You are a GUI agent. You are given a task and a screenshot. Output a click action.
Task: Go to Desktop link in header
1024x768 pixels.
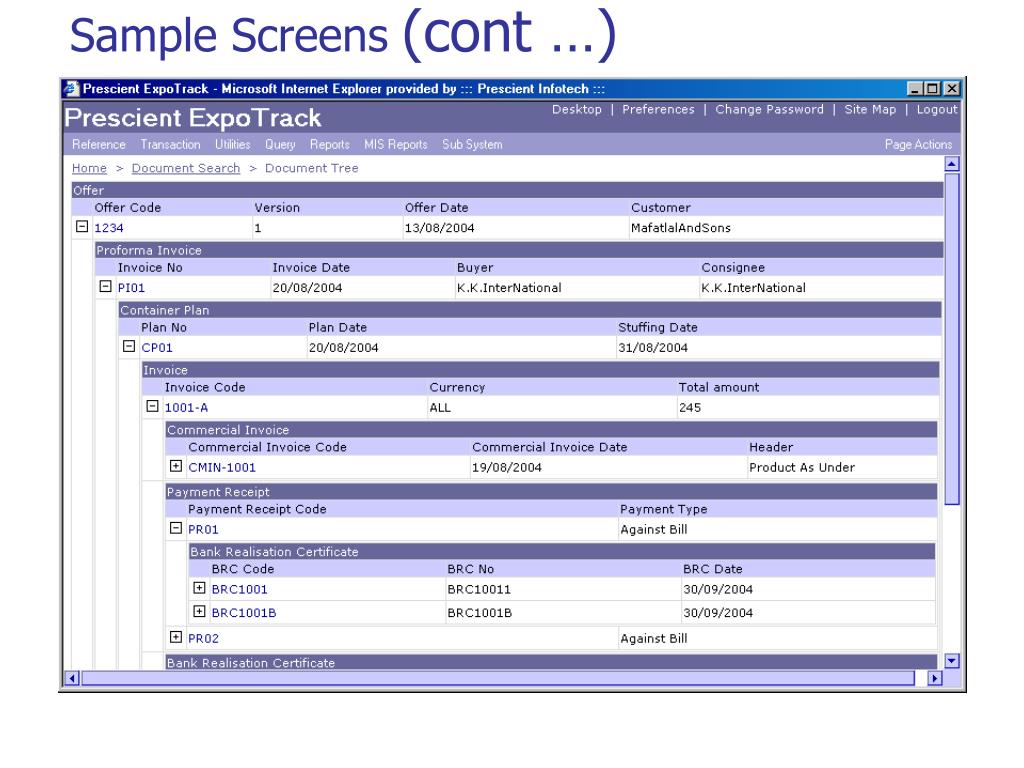pos(577,110)
